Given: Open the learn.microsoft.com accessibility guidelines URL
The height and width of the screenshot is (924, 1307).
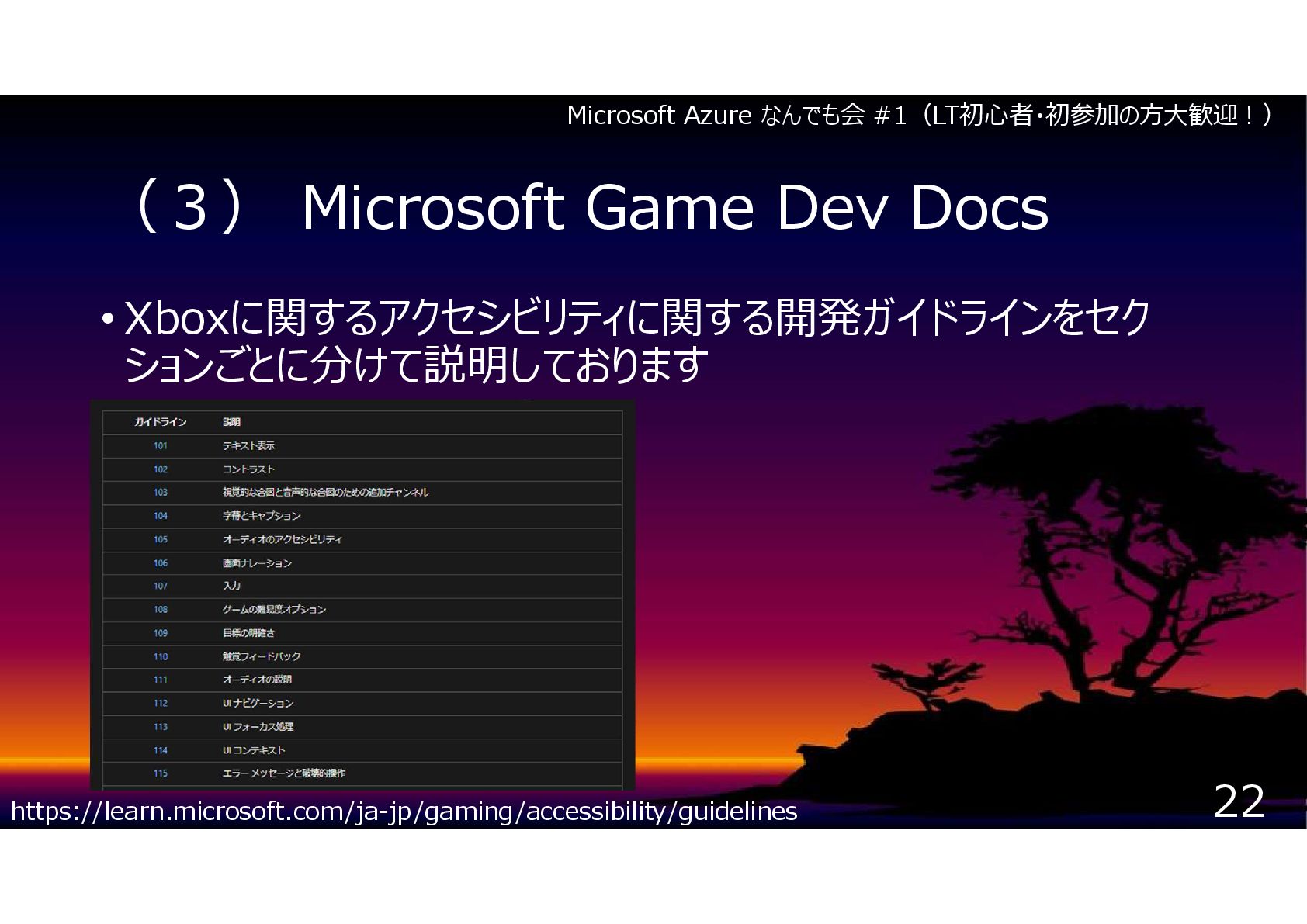Looking at the screenshot, I should click(x=404, y=812).
